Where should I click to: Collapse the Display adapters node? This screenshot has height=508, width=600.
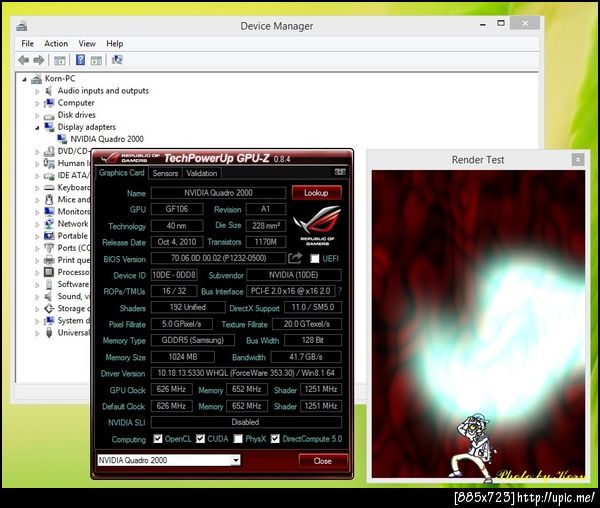[37, 128]
